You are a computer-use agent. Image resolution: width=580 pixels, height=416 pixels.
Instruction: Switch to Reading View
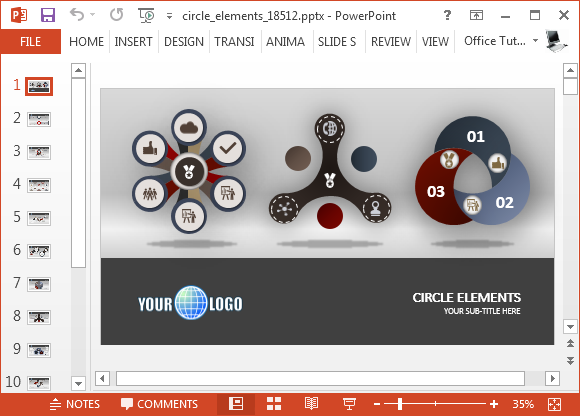(311, 404)
